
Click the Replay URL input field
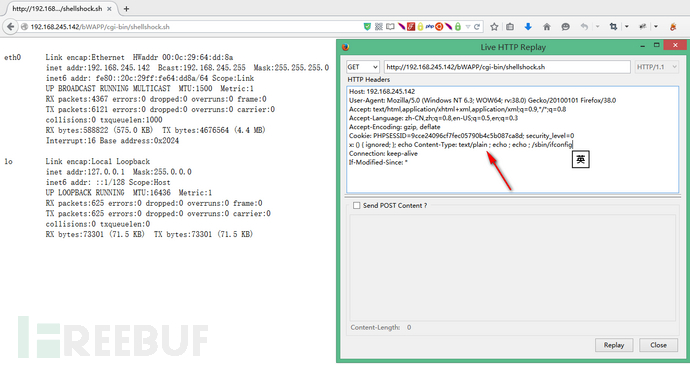click(x=507, y=67)
